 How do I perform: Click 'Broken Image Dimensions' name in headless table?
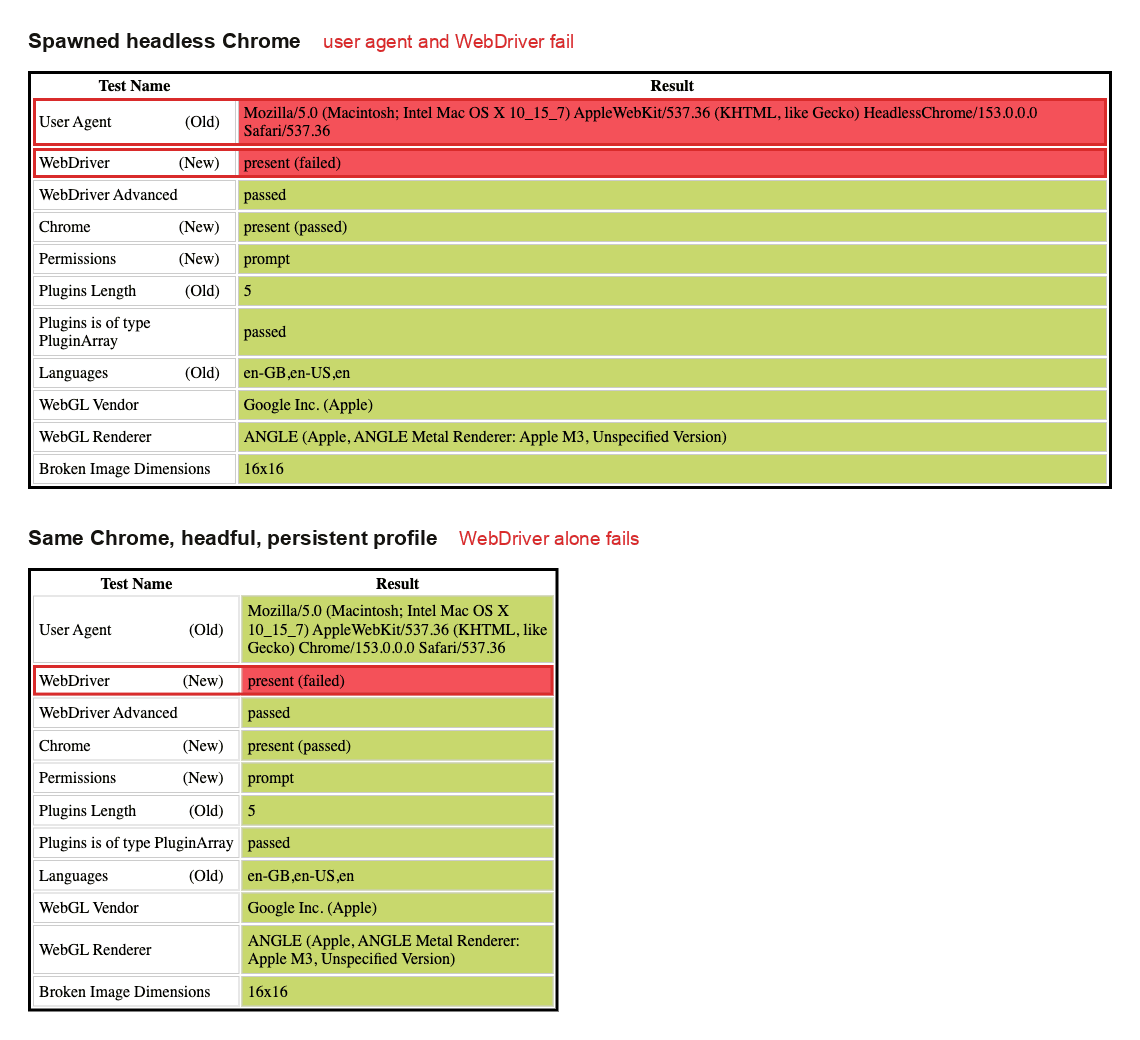(135, 469)
